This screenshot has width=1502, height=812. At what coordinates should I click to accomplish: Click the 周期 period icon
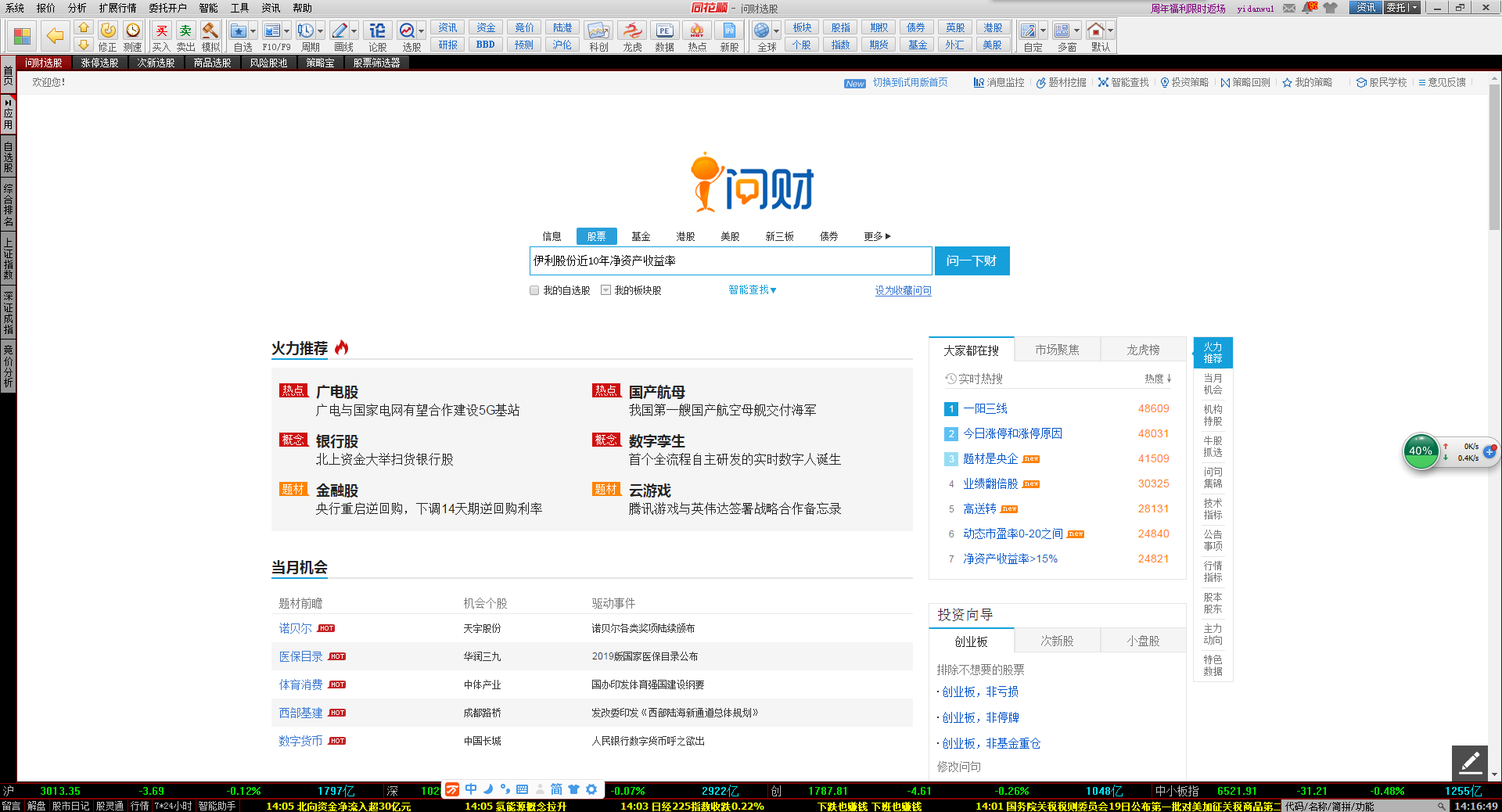[x=306, y=31]
